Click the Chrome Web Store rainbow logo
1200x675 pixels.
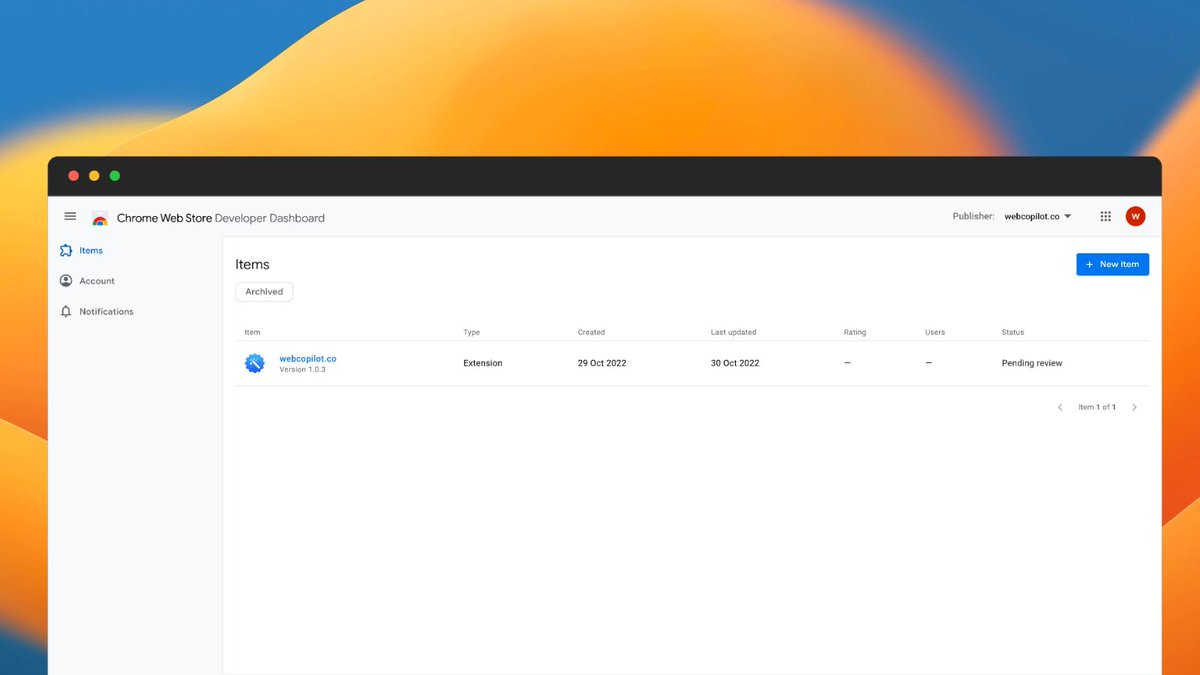[100, 218]
